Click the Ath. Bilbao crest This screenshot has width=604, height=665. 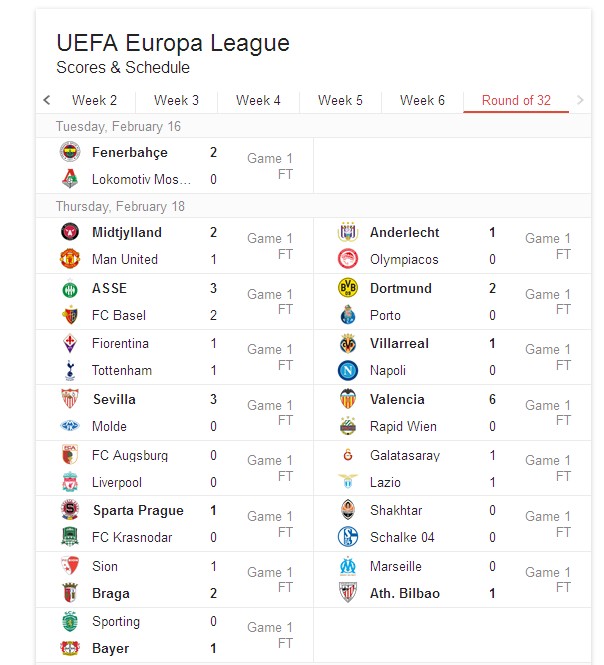(x=347, y=593)
